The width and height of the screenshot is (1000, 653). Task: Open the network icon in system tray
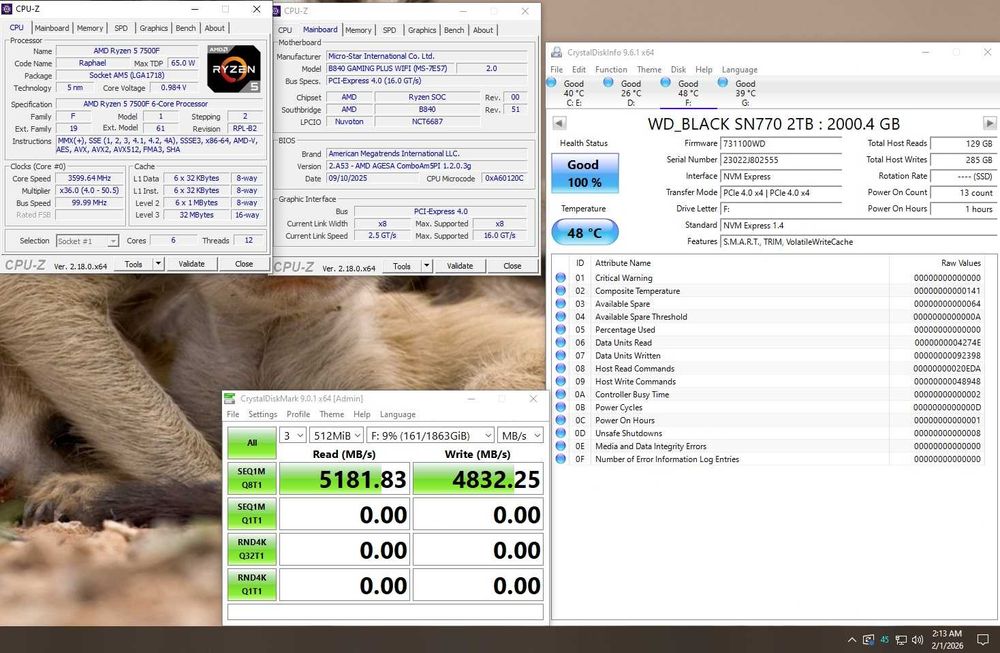click(x=901, y=640)
